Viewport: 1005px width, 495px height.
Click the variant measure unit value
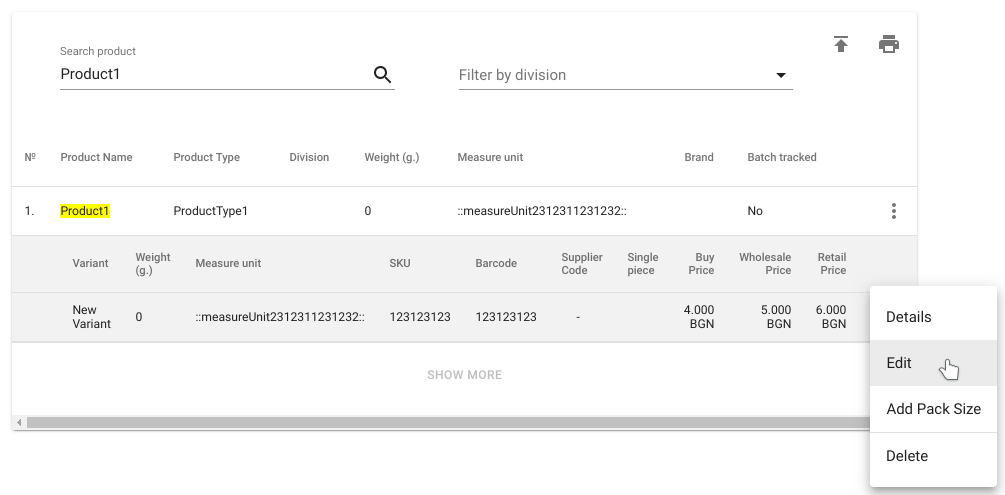(x=280, y=317)
